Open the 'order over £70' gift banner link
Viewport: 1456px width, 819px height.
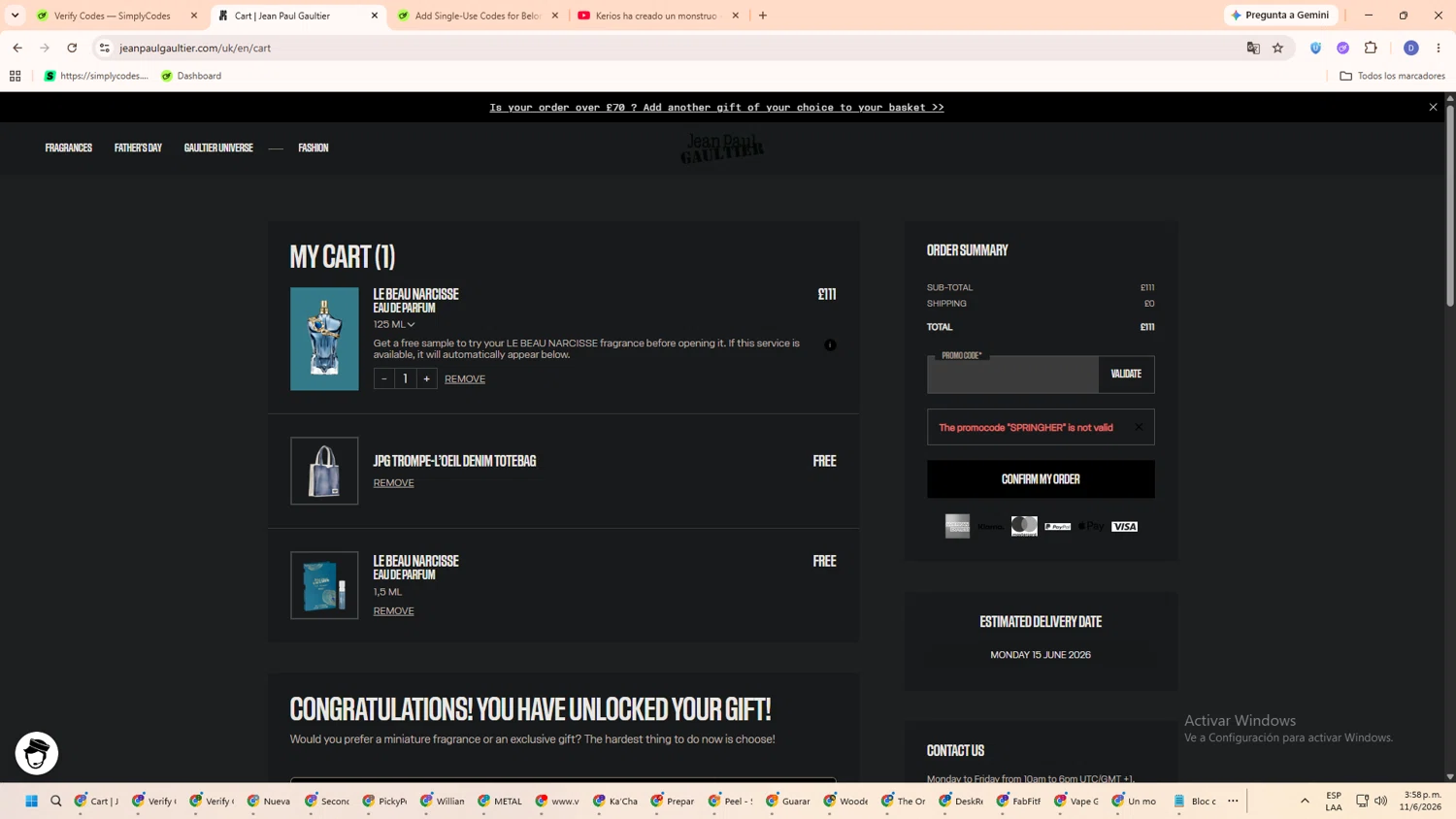pos(716,107)
